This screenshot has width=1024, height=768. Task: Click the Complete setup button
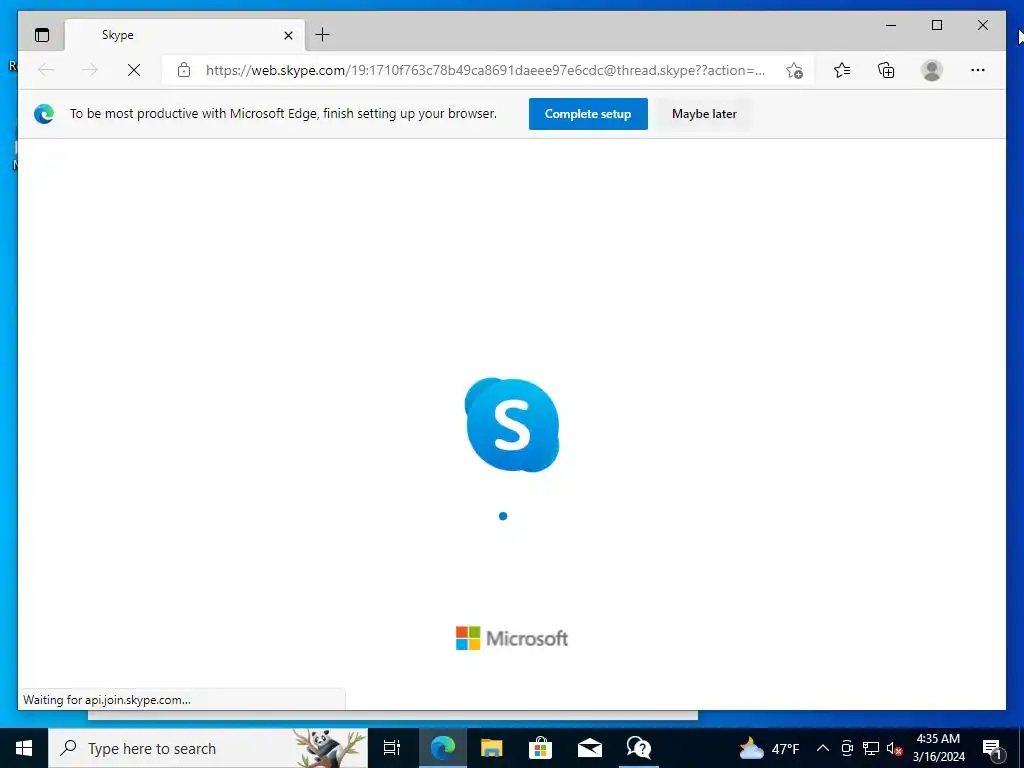click(588, 114)
